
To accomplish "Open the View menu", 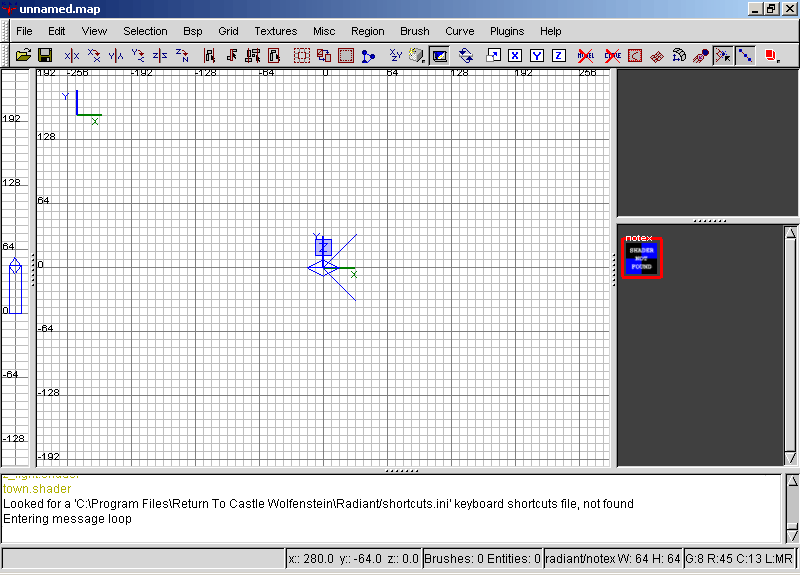I will coord(94,31).
